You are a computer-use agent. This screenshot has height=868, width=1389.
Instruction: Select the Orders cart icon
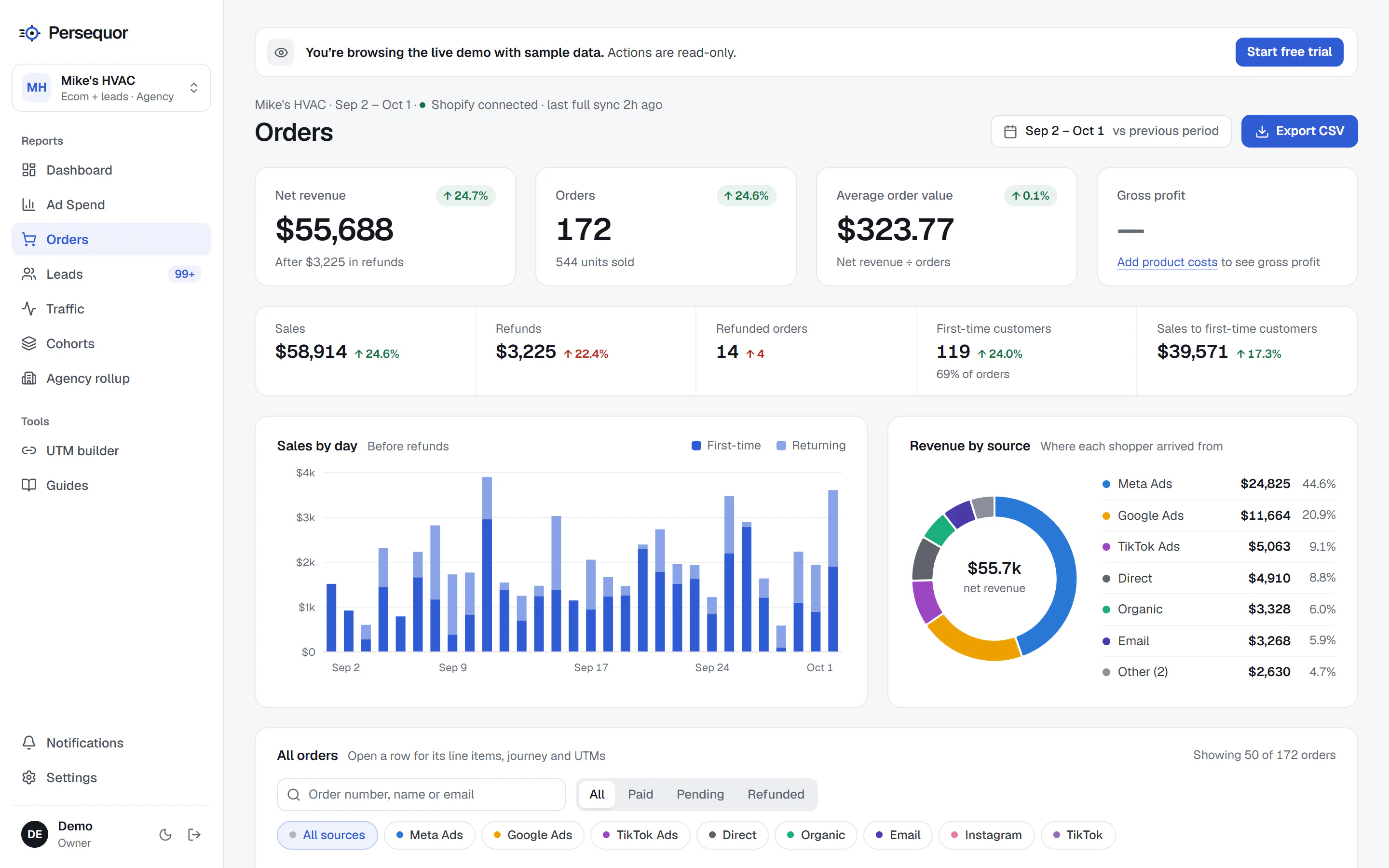[29, 239]
